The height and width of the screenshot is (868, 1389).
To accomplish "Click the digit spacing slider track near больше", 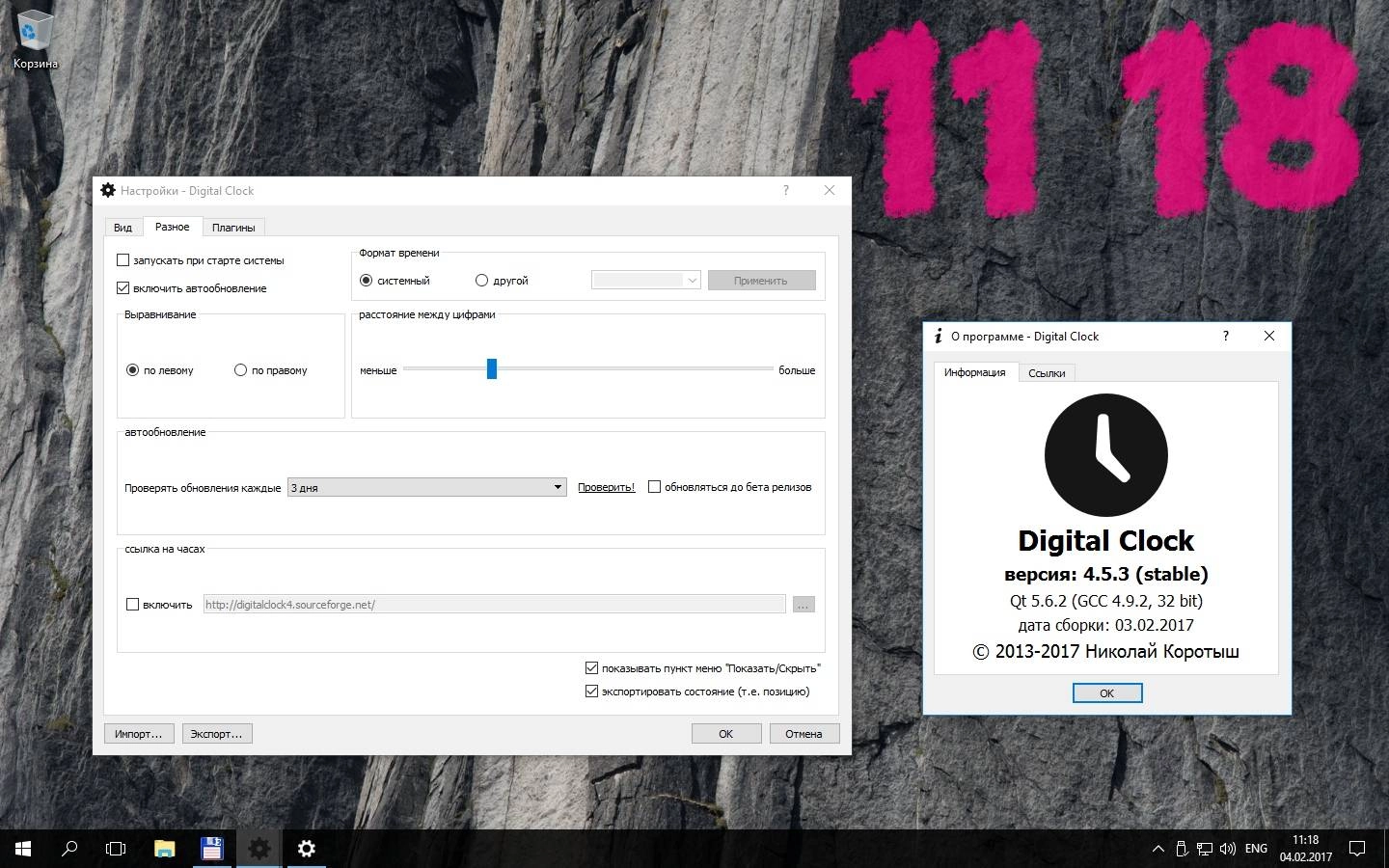I will [x=752, y=369].
